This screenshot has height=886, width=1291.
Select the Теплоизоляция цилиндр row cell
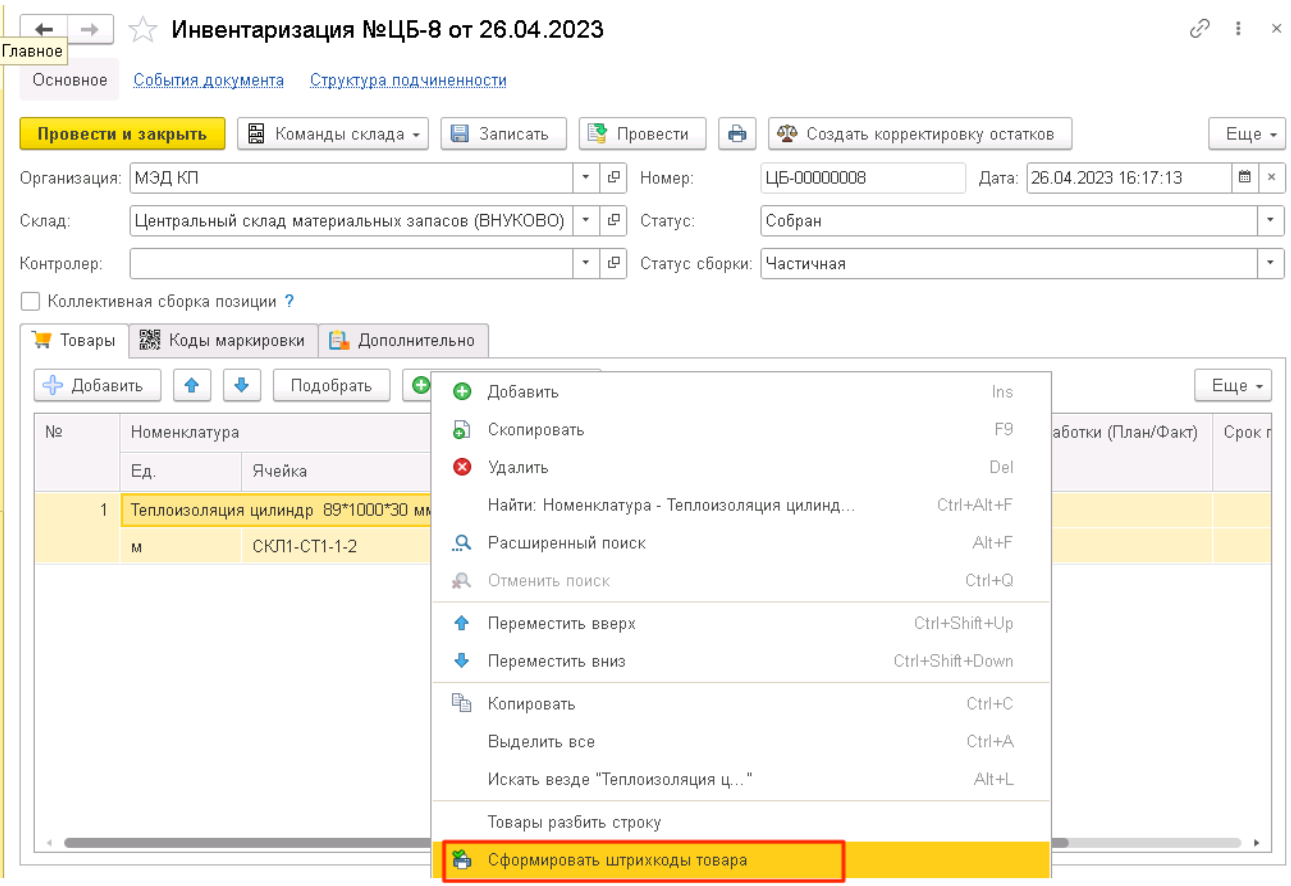277,510
